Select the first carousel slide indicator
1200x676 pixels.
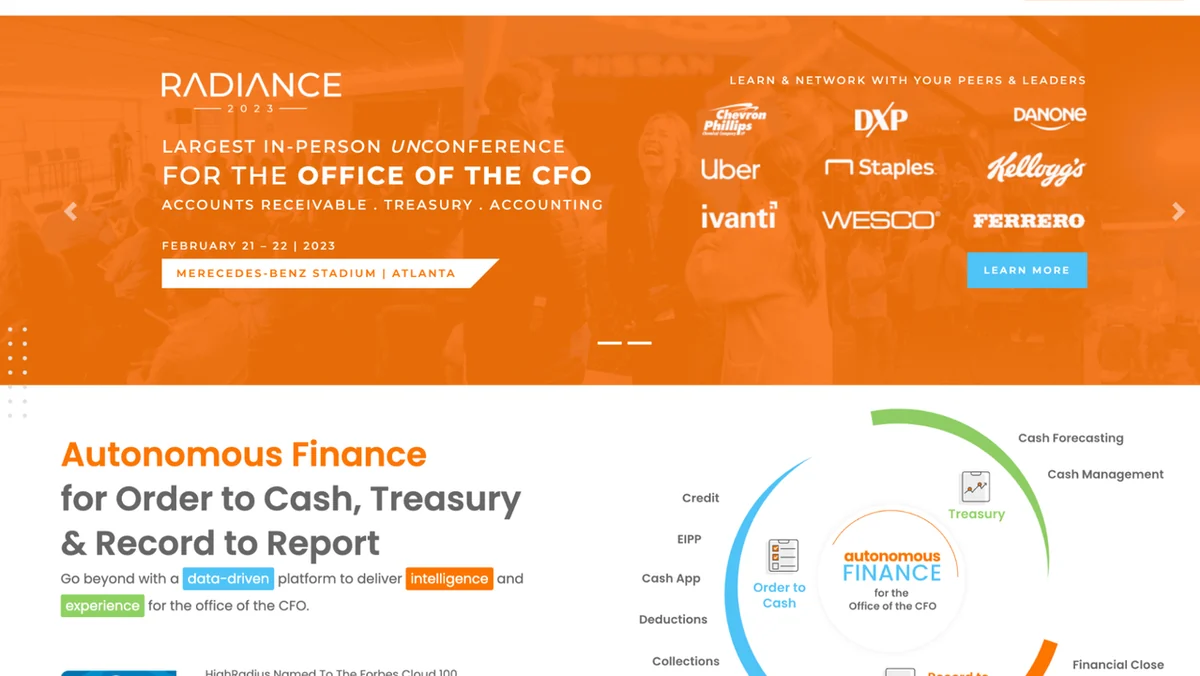point(609,343)
